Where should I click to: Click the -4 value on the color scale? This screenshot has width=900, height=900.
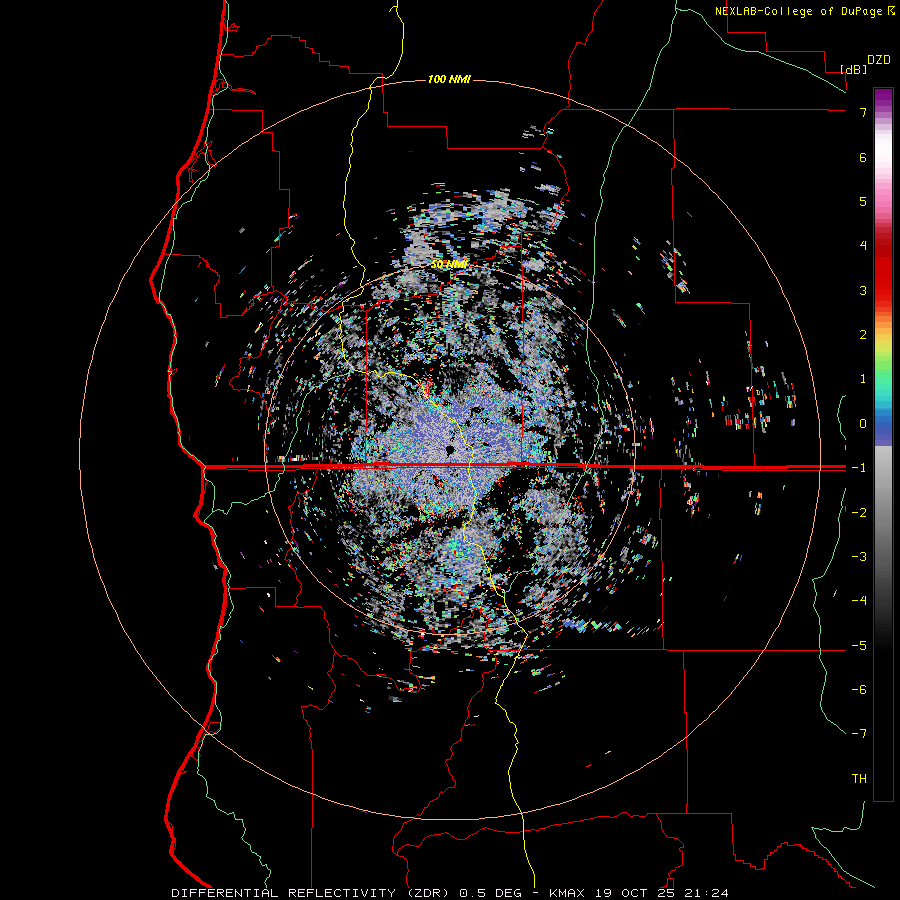(859, 600)
